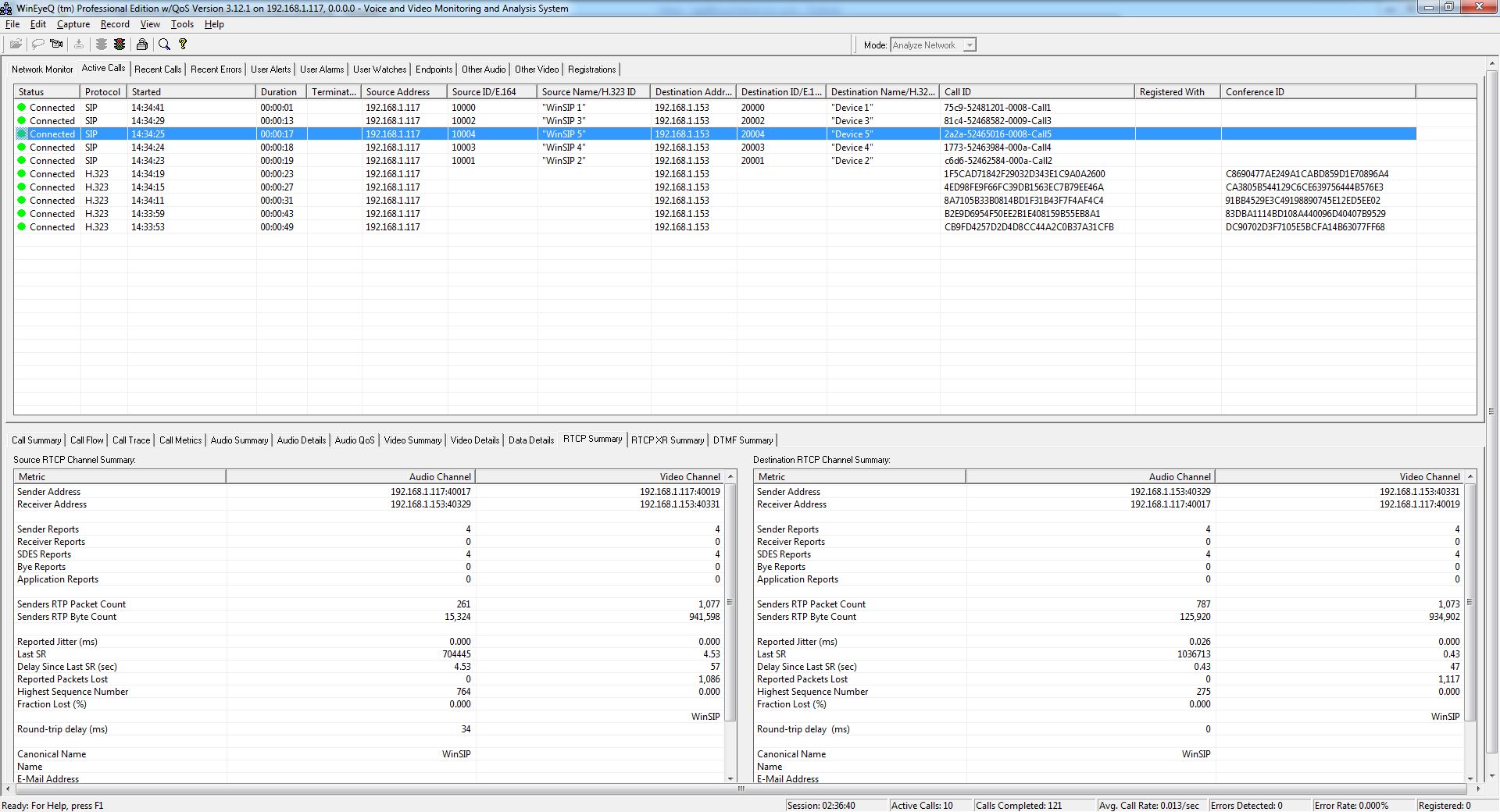The image size is (1500, 812).
Task: Select the call row with source name "WinSIP 3"
Action: [715, 121]
